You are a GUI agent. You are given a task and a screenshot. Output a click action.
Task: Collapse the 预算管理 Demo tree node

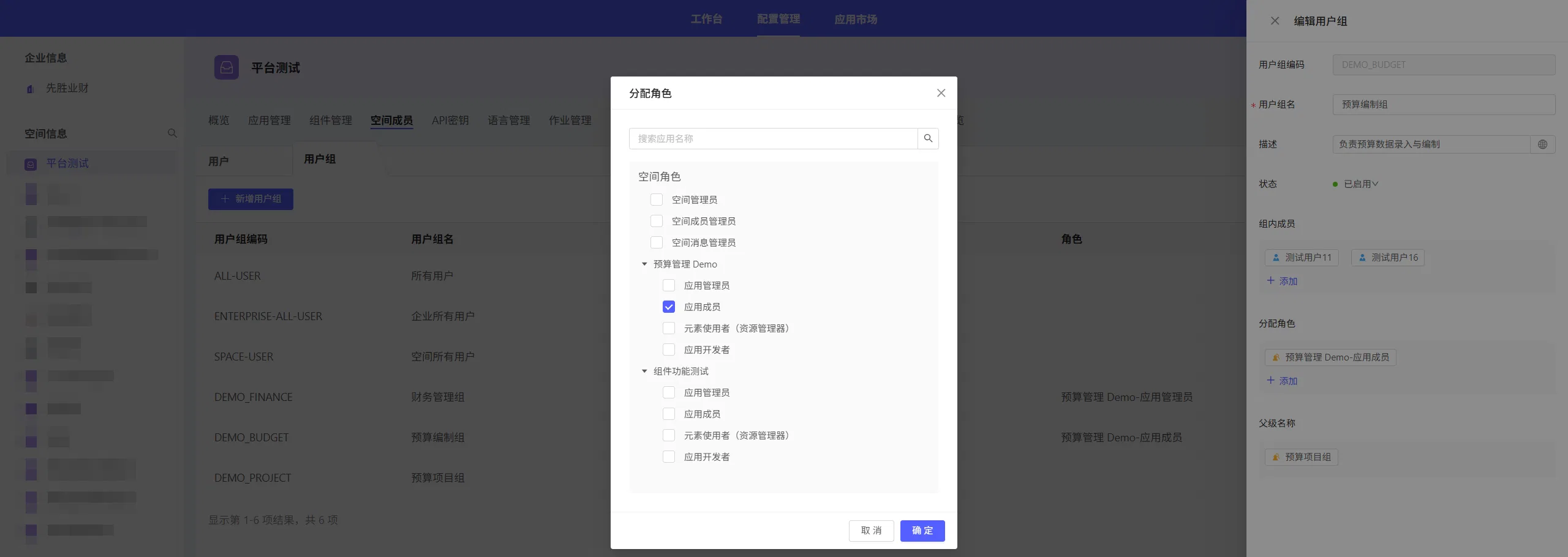click(644, 264)
